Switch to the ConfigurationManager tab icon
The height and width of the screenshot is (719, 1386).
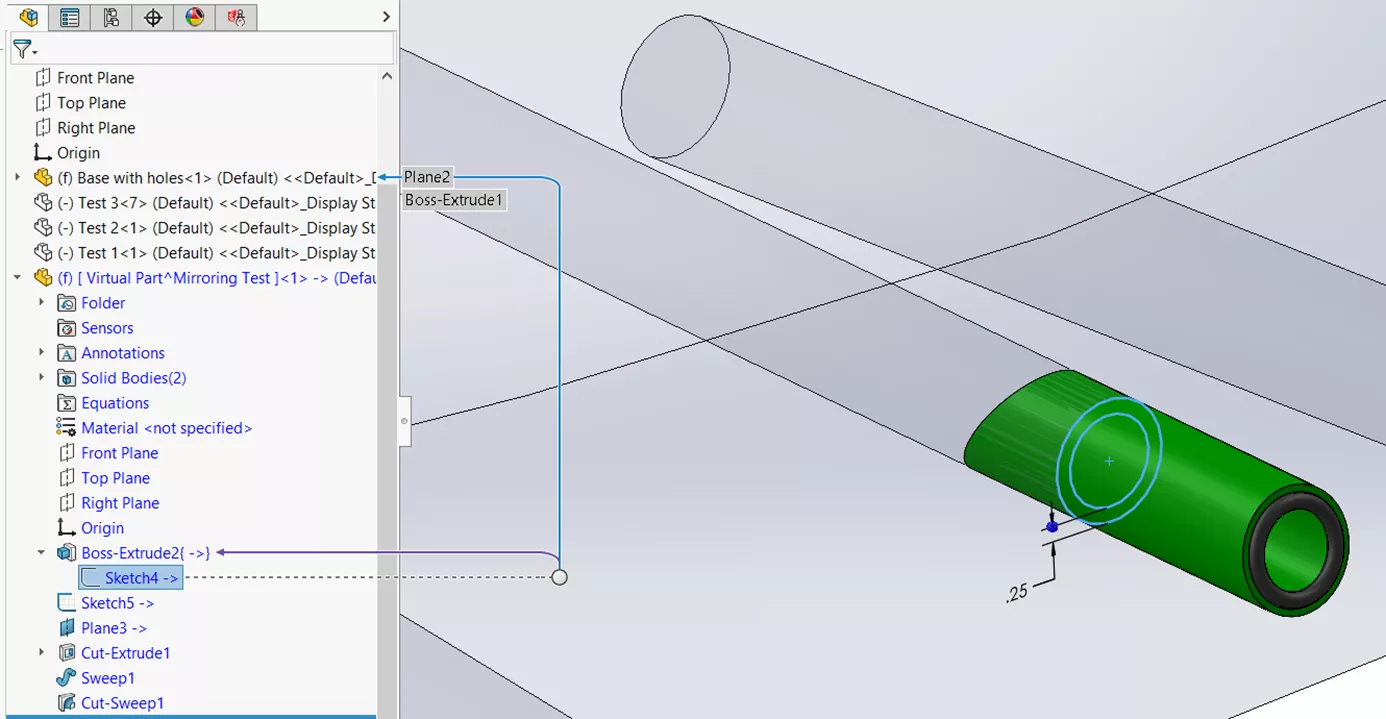(x=111, y=17)
